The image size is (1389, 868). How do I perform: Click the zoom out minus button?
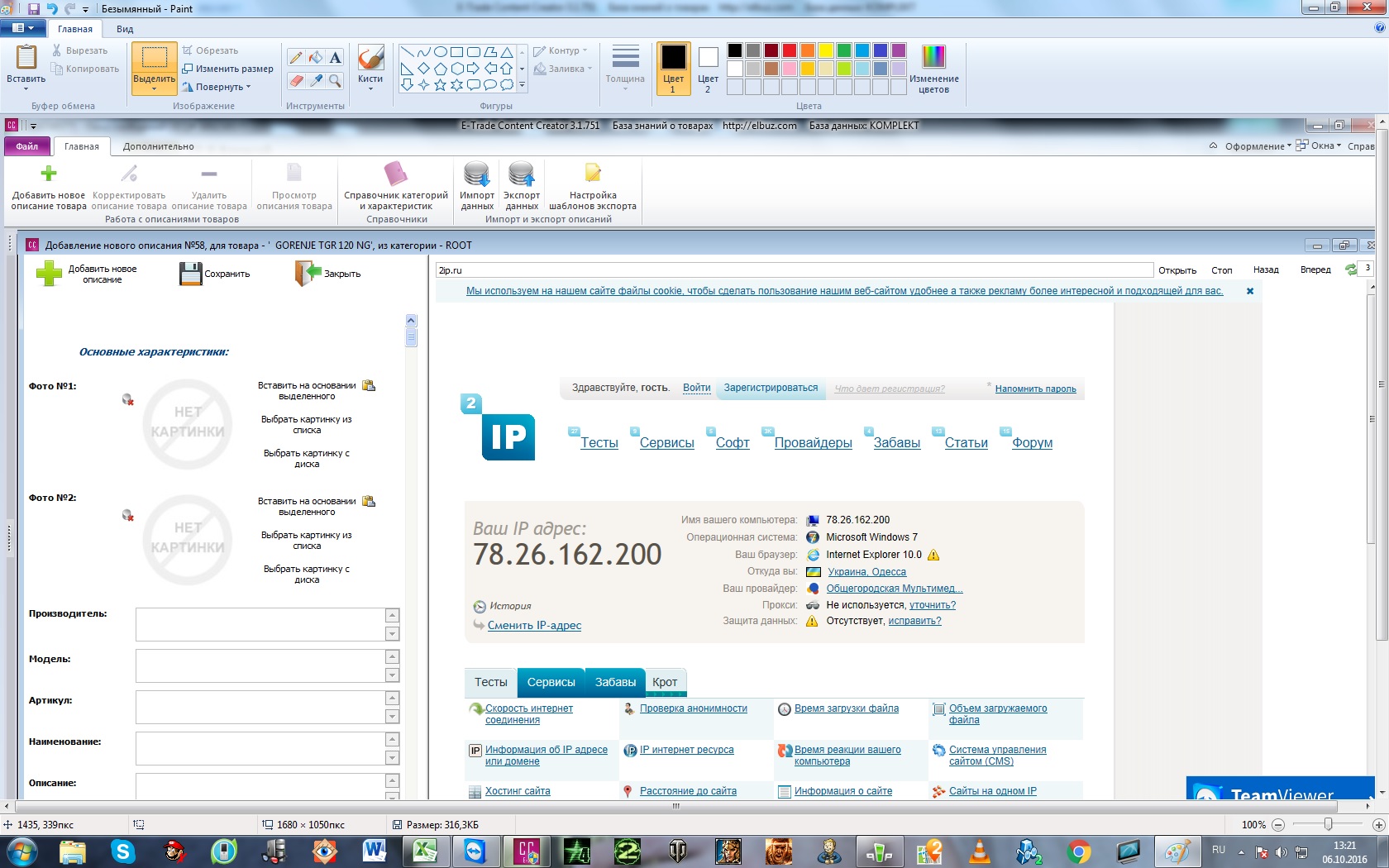pos(1278,824)
